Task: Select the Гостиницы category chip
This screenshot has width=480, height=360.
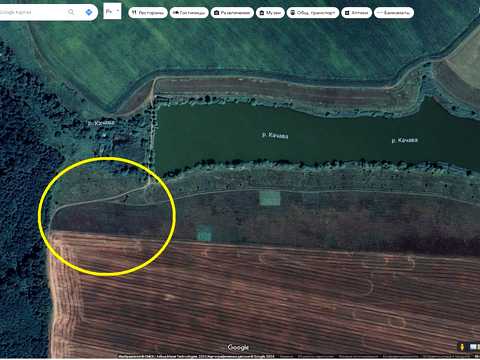Action: [x=189, y=13]
